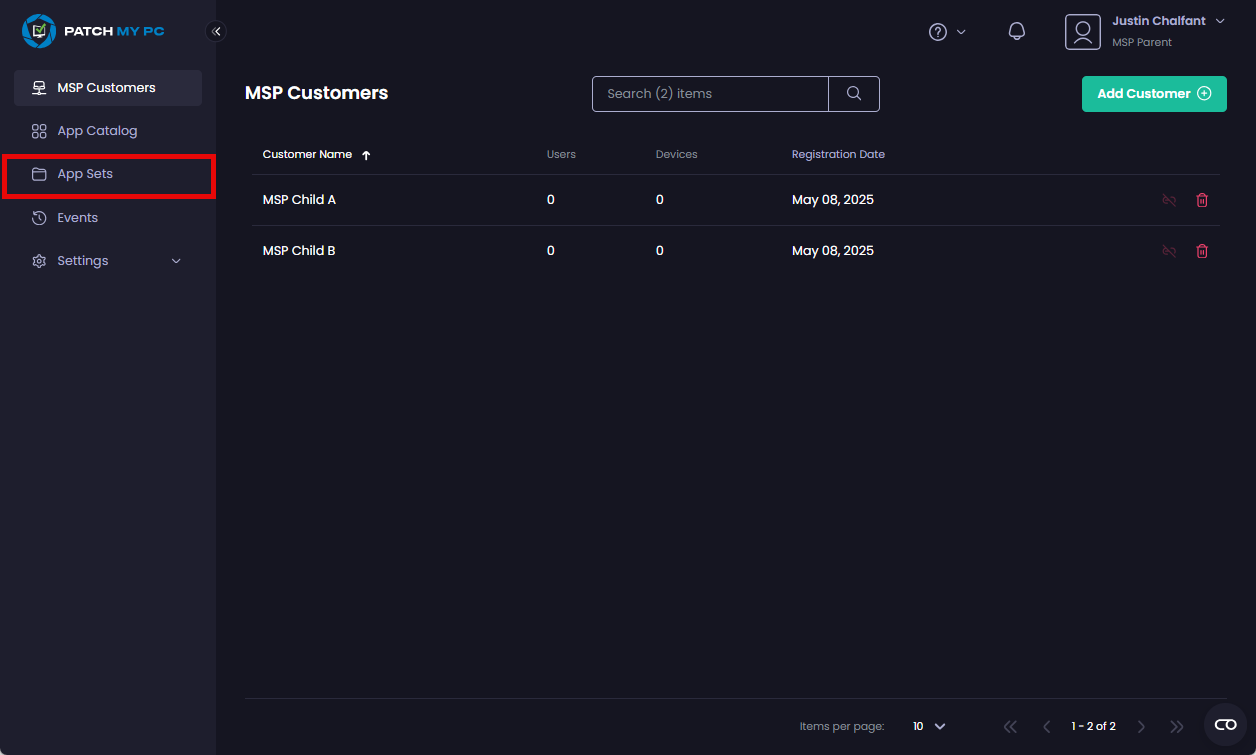Go to App Catalog in sidebar
The image size is (1256, 755).
pyautogui.click(x=97, y=131)
